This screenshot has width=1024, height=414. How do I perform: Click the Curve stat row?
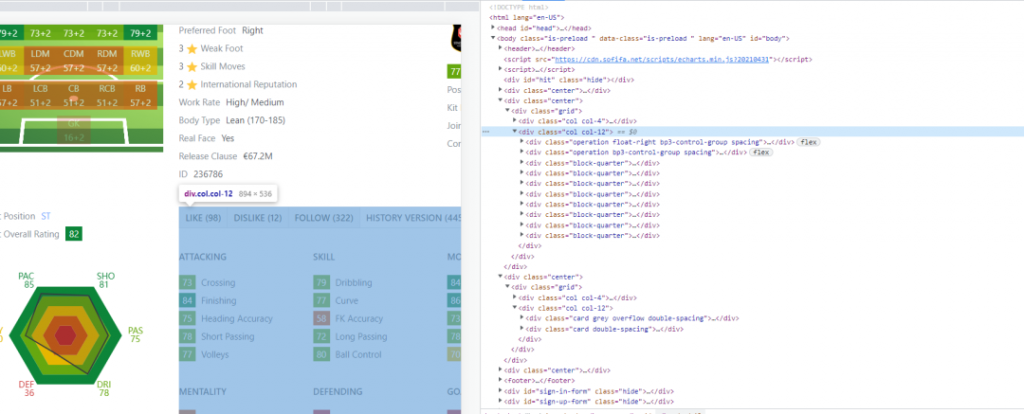tap(336, 301)
